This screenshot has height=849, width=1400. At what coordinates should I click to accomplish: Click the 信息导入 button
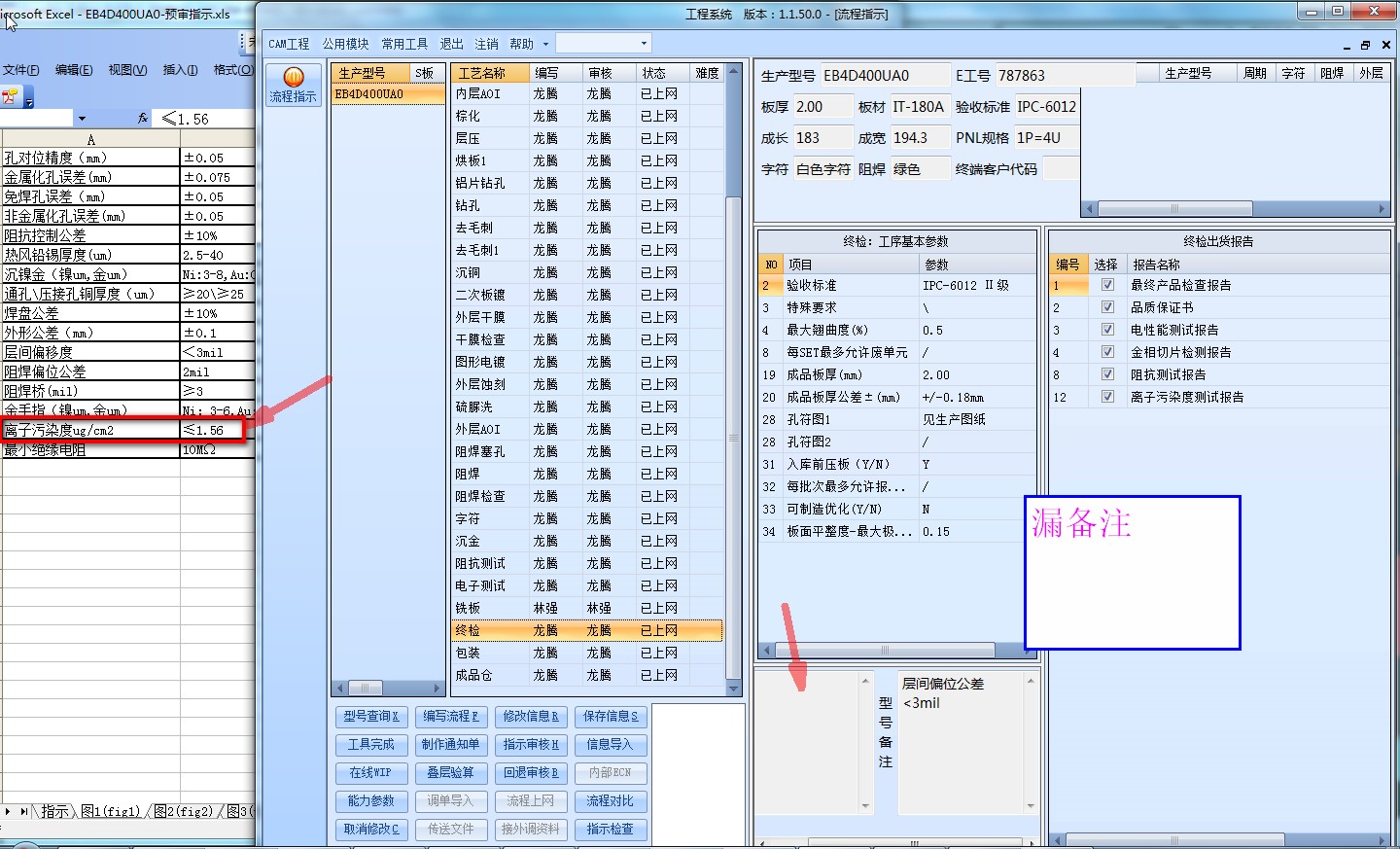pos(611,745)
